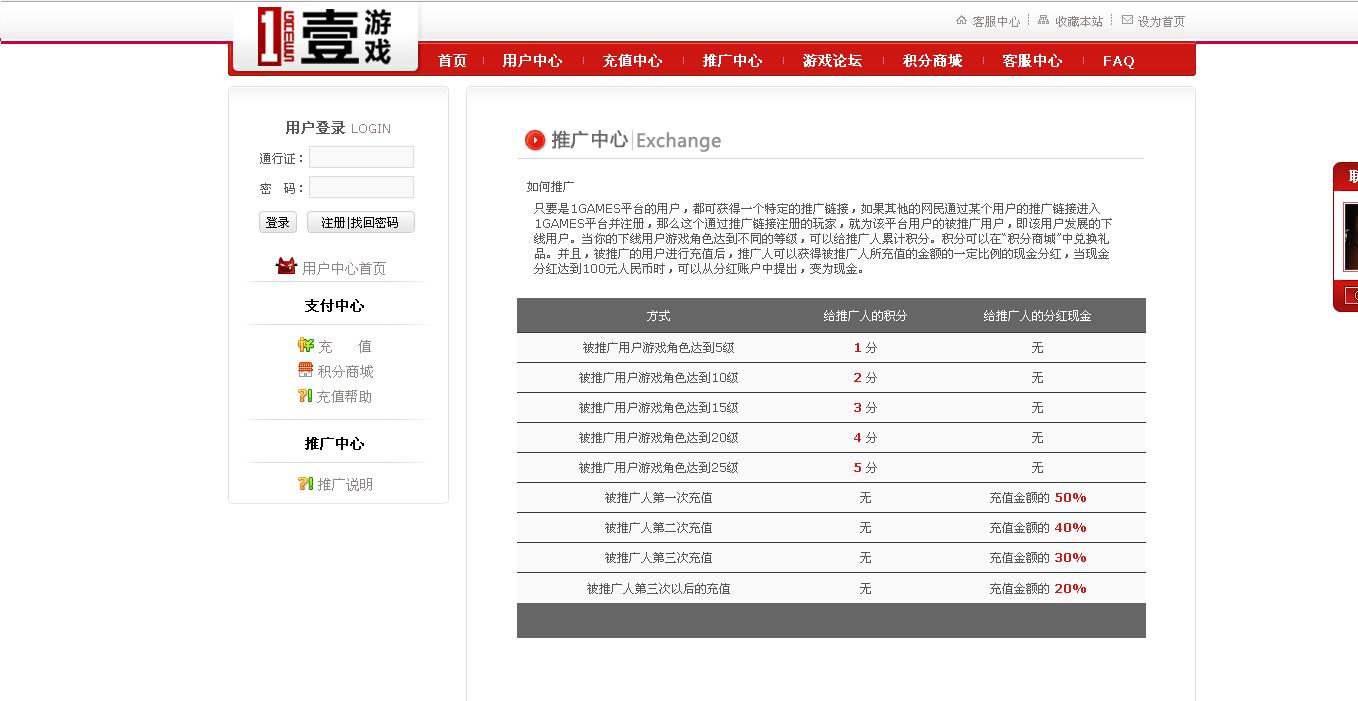The image size is (1358, 701).
Task: Click the 充值帮助 question mark icon
Action: click(305, 396)
